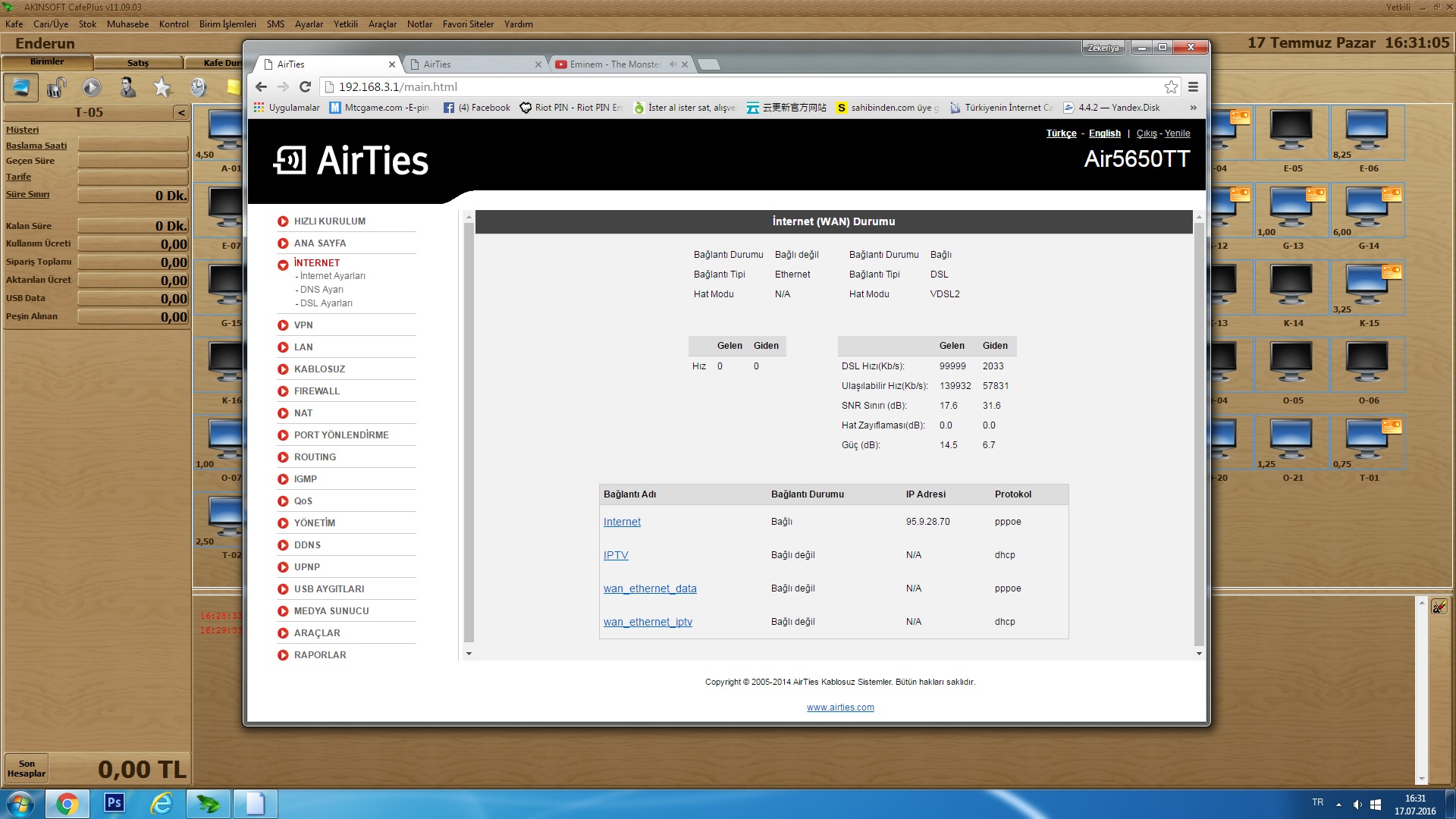Click the padlock unlock icon in toolbar
1456x819 pixels.
56,88
